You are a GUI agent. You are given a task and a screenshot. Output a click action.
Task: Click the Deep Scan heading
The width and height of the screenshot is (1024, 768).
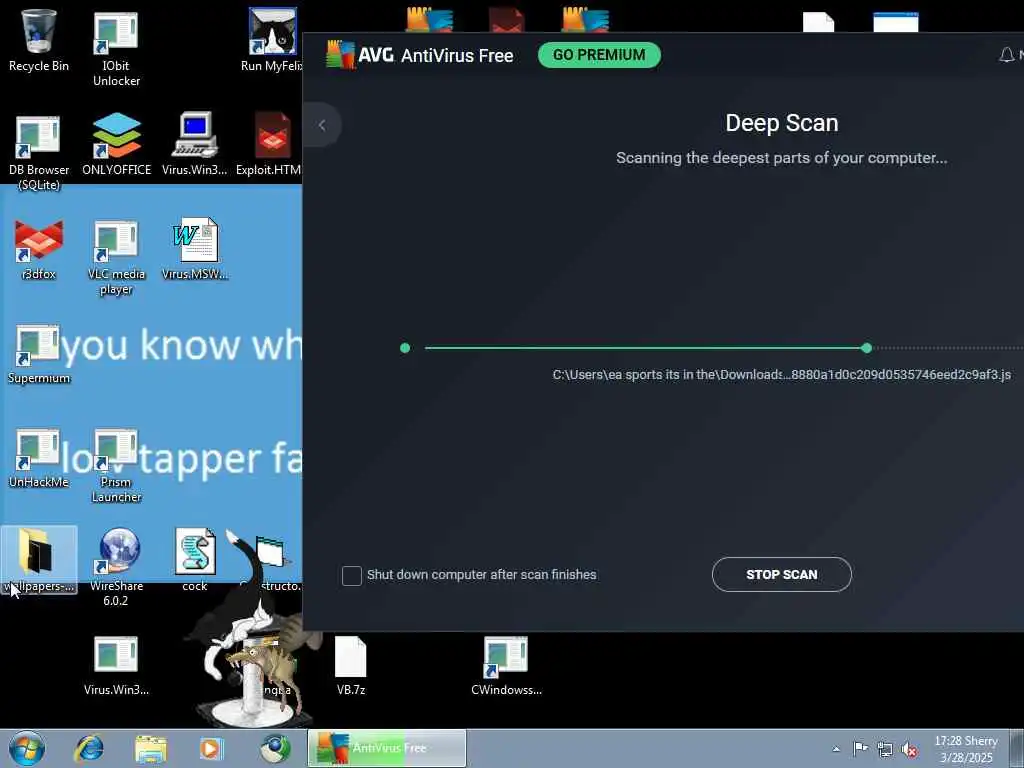tap(782, 123)
